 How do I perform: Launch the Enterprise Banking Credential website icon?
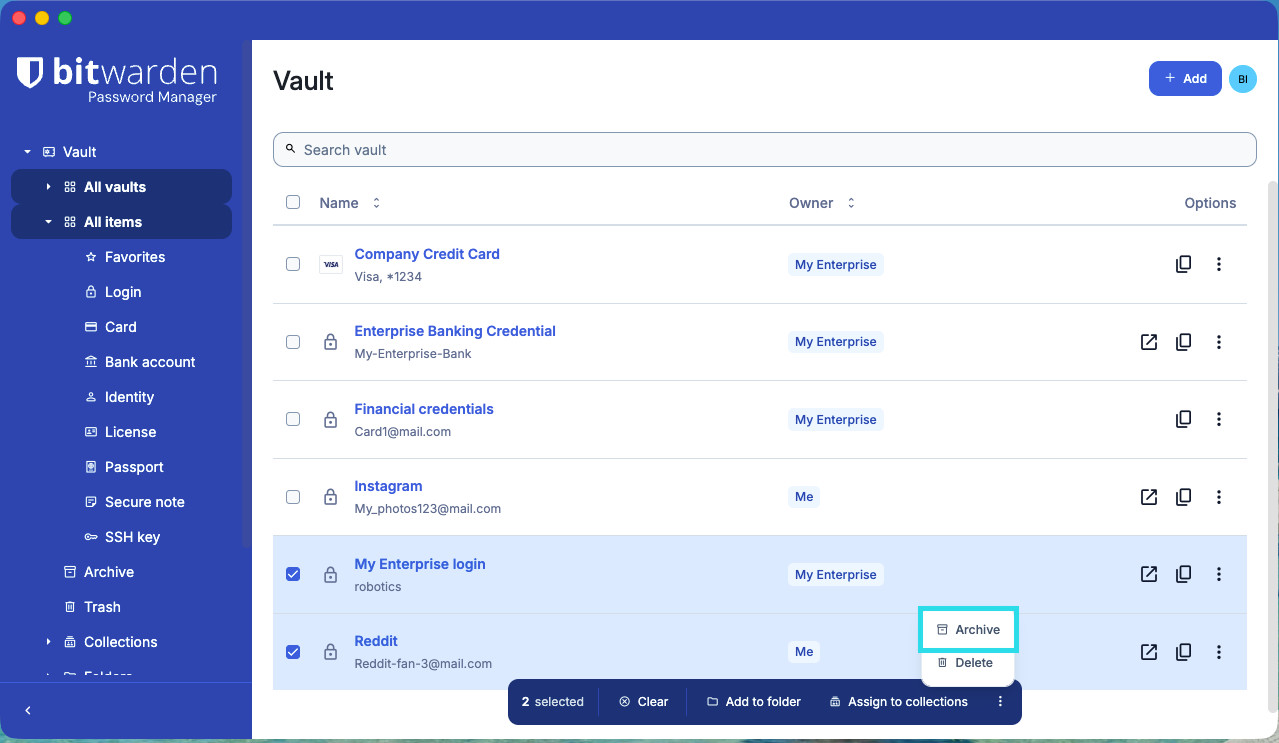[x=1149, y=342]
